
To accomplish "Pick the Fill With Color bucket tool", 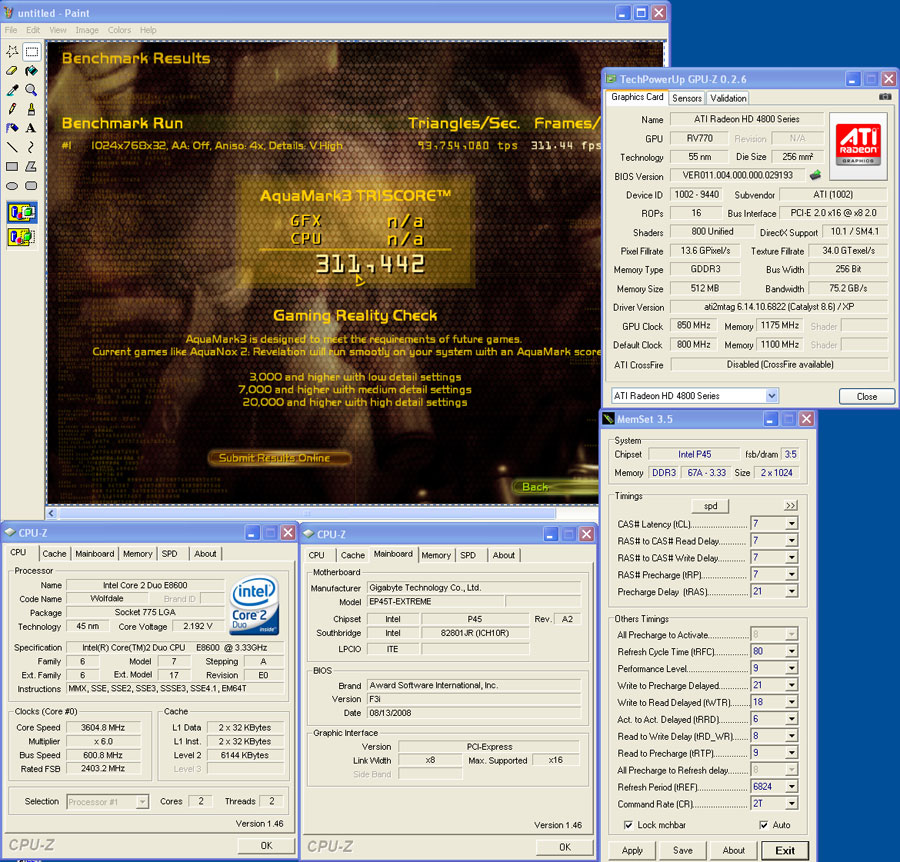I will [32, 71].
